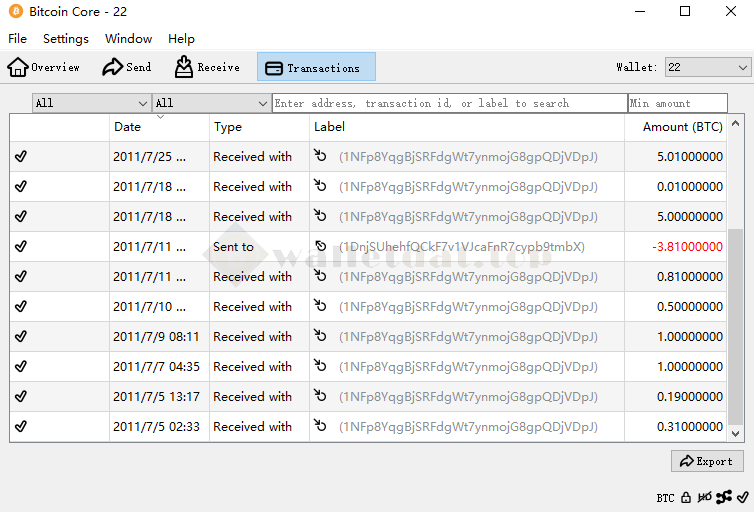Click the network connections status icon
This screenshot has width=754, height=512.
(x=724, y=497)
